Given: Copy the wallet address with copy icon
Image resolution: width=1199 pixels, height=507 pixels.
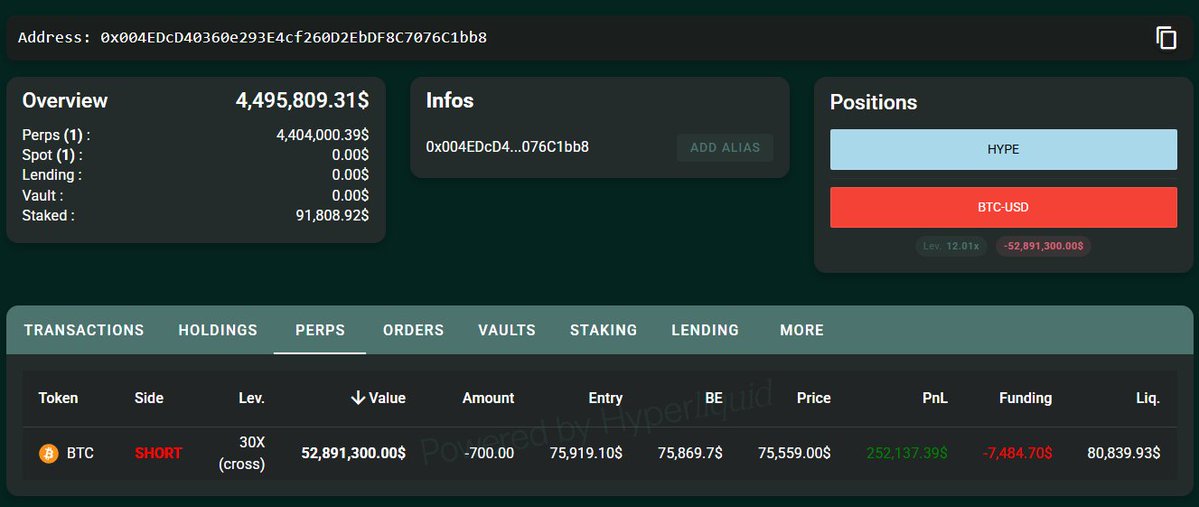Looking at the screenshot, I should pyautogui.click(x=1166, y=38).
